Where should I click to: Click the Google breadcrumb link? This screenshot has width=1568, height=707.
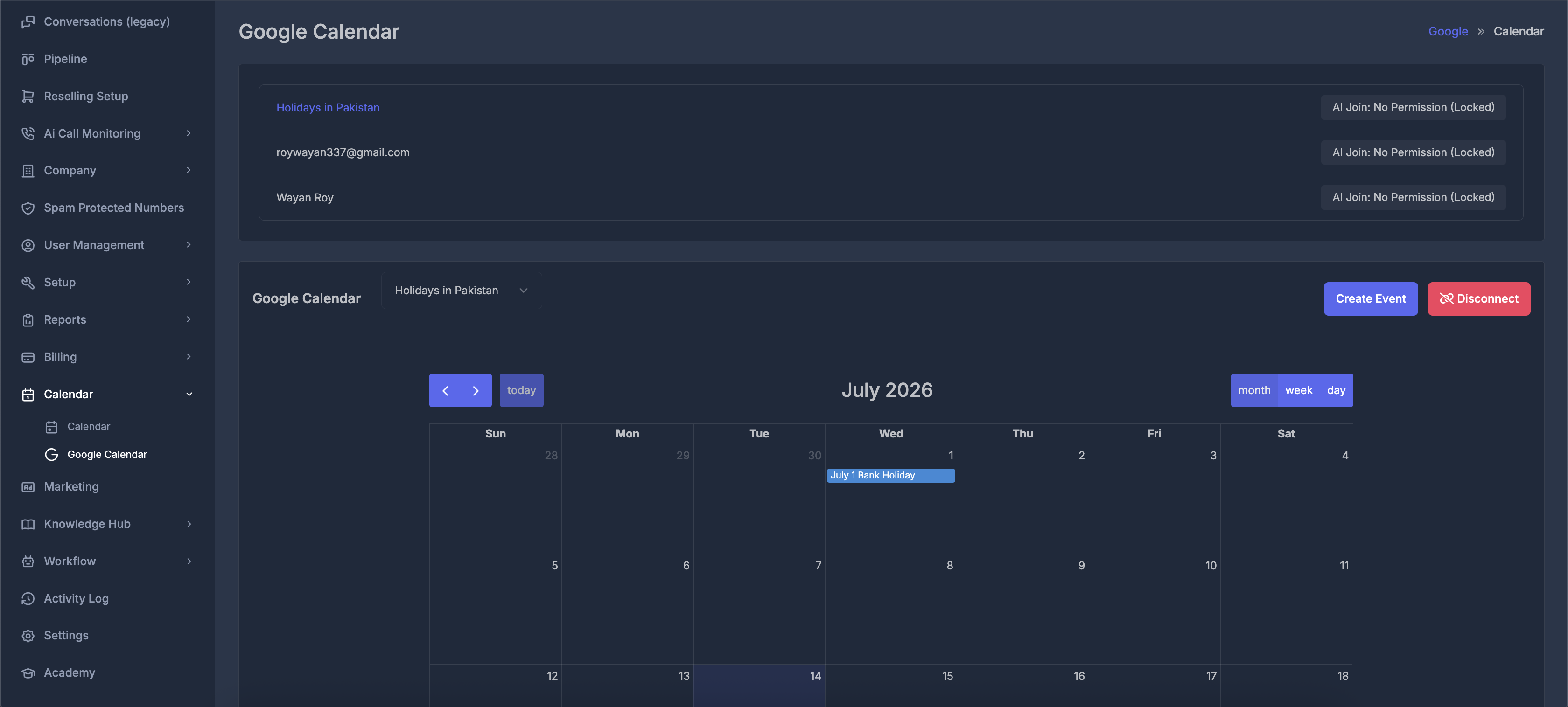[1448, 31]
